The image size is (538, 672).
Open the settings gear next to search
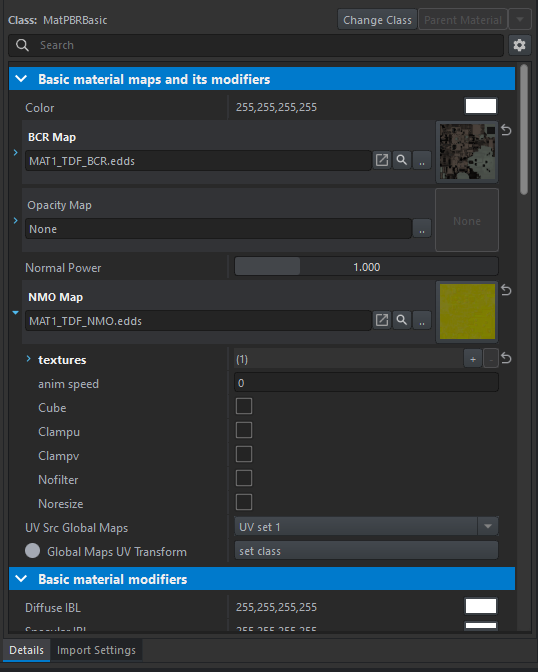click(x=519, y=45)
